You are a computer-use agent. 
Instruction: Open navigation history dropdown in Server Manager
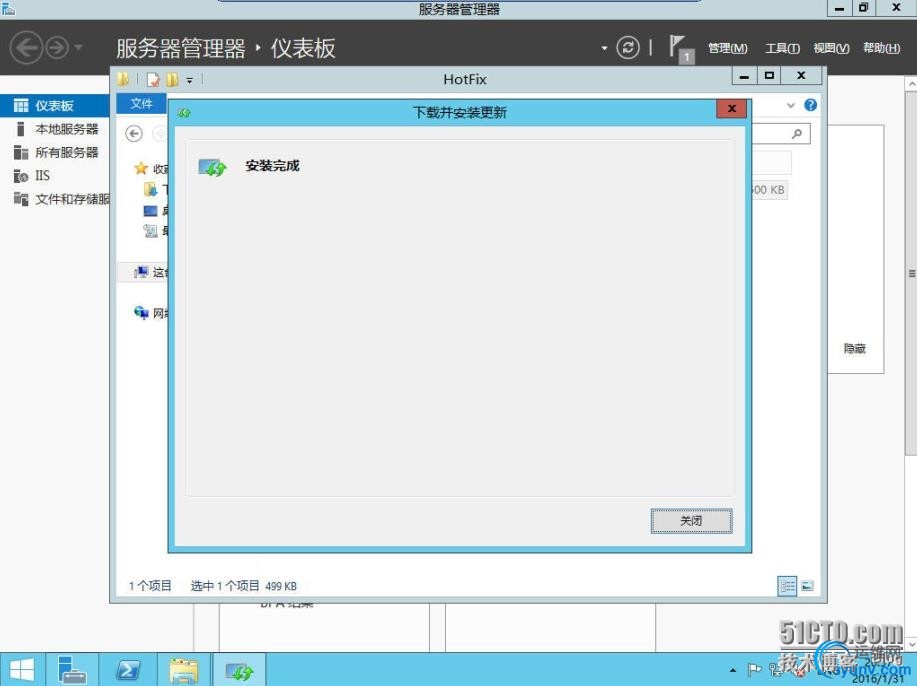click(78, 47)
